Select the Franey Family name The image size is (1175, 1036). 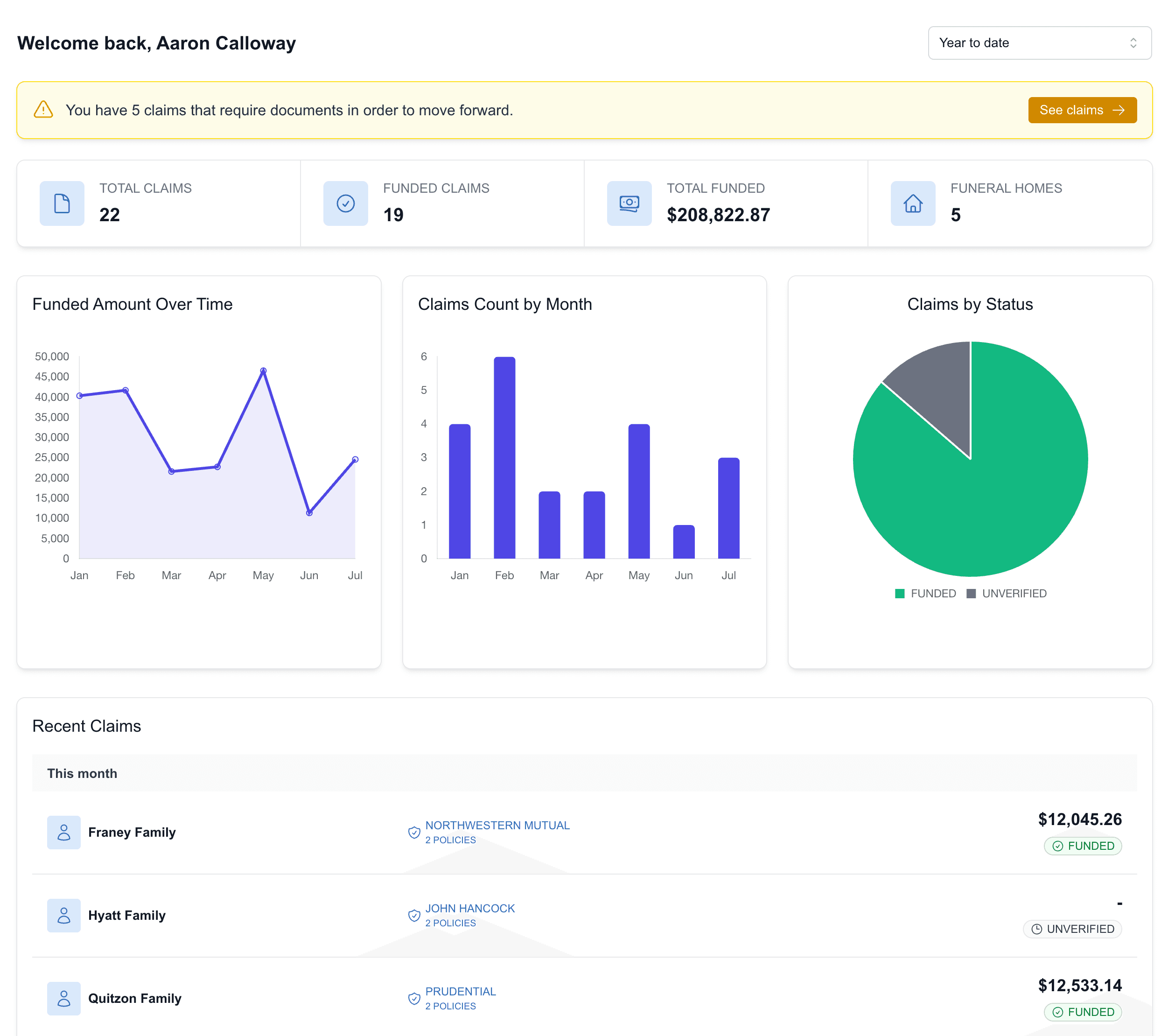(x=132, y=832)
